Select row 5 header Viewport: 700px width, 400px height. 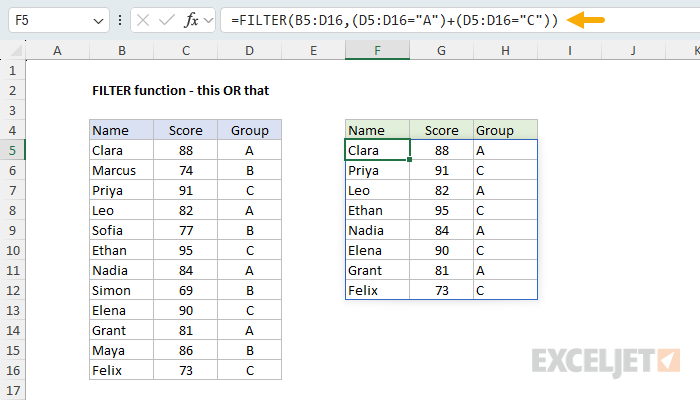point(12,150)
